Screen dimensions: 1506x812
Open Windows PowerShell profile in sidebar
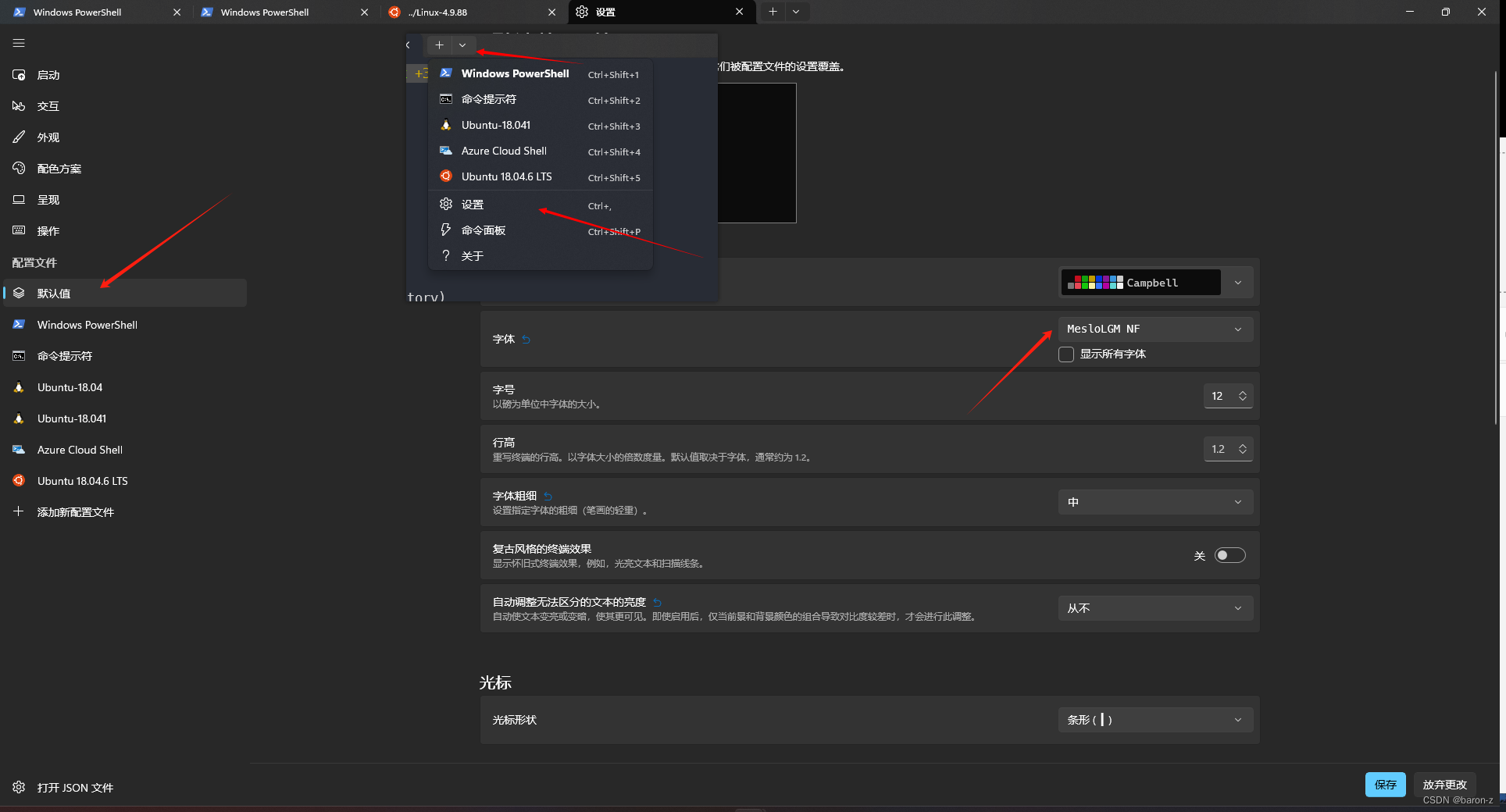click(x=125, y=325)
